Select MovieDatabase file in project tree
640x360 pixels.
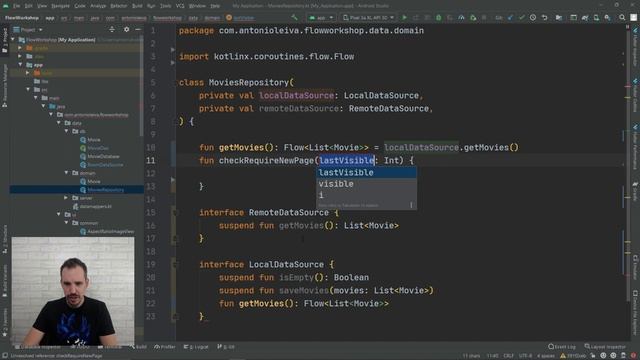click(x=103, y=156)
